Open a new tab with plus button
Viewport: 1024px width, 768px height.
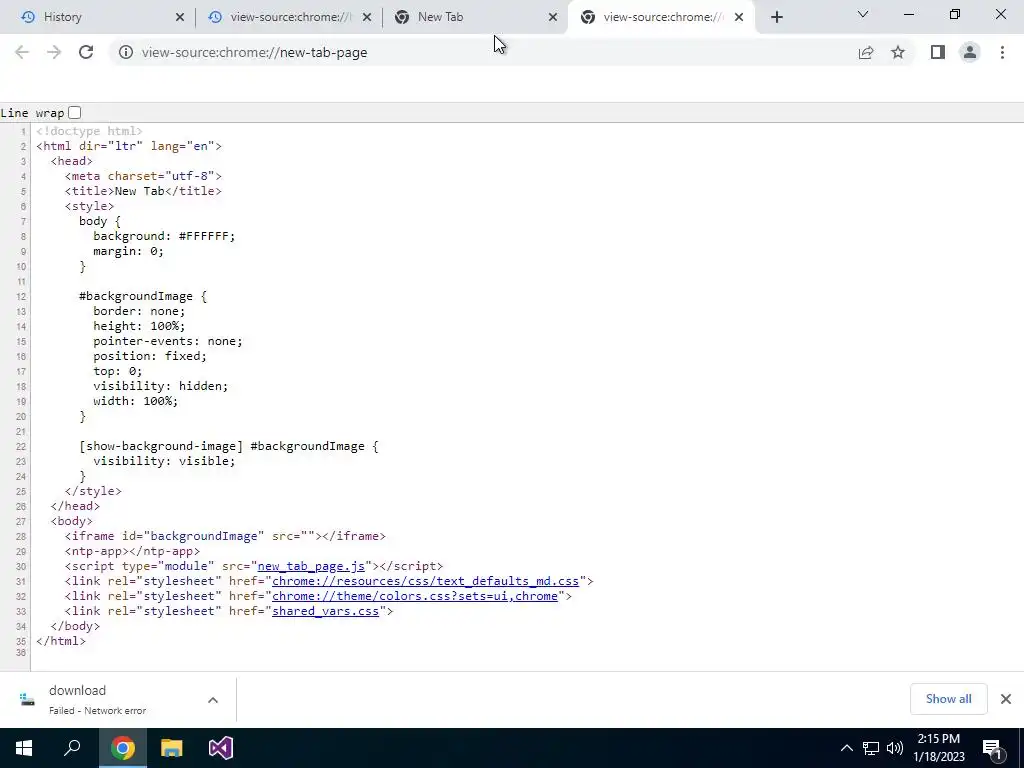coord(776,17)
